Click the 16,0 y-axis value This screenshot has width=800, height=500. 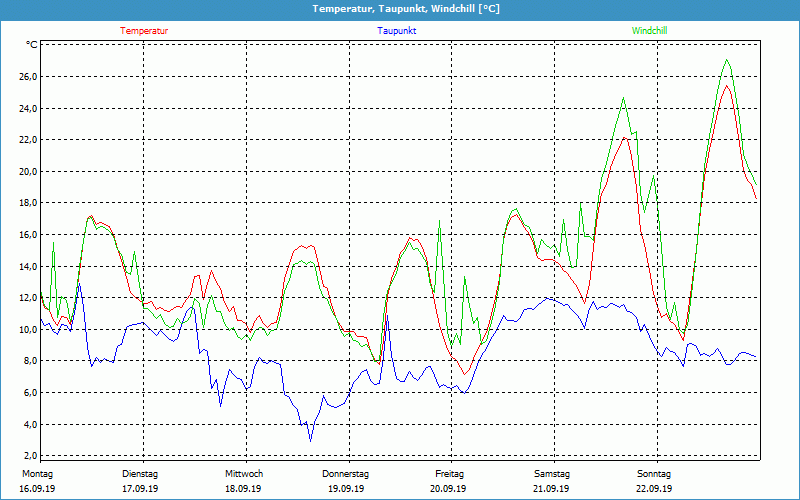(29, 235)
